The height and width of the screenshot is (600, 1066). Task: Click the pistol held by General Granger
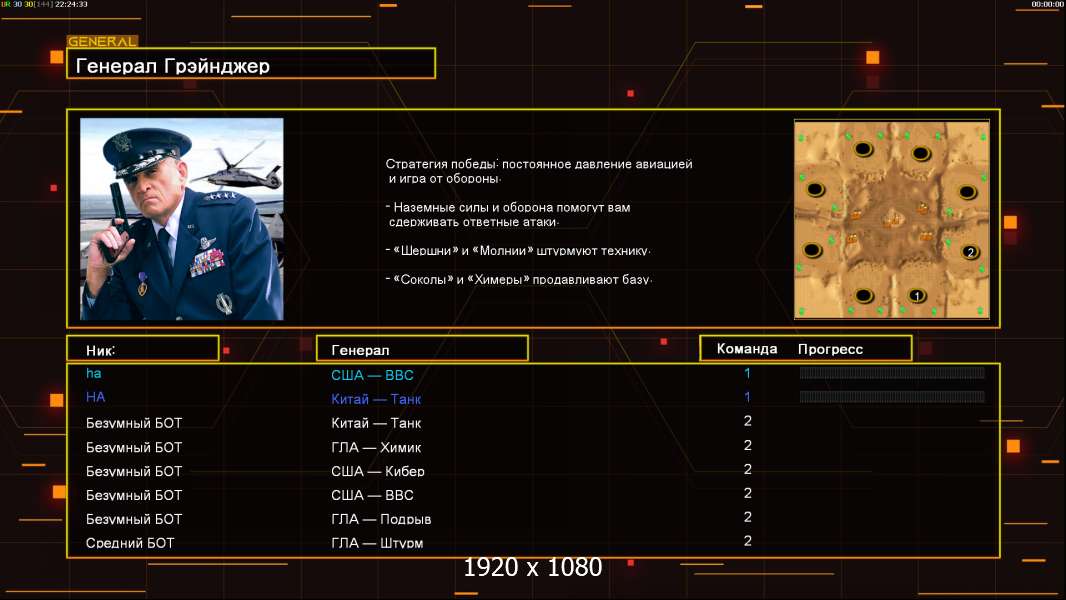pos(116,219)
